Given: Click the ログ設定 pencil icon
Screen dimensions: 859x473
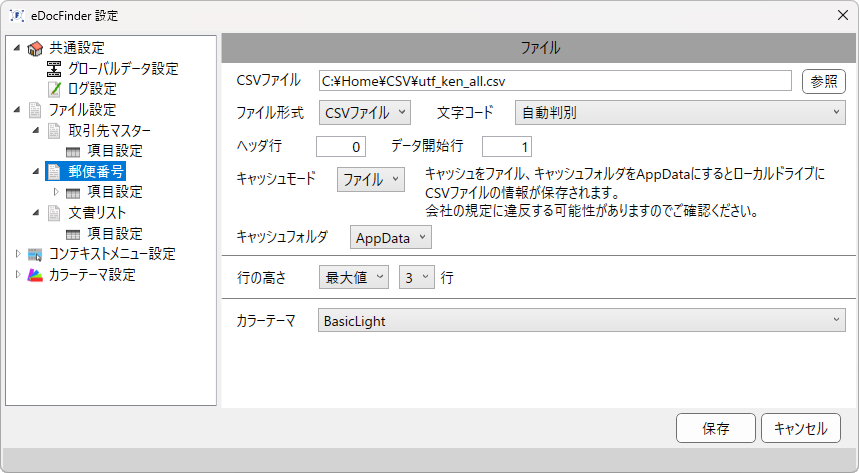Looking at the screenshot, I should point(54,89).
